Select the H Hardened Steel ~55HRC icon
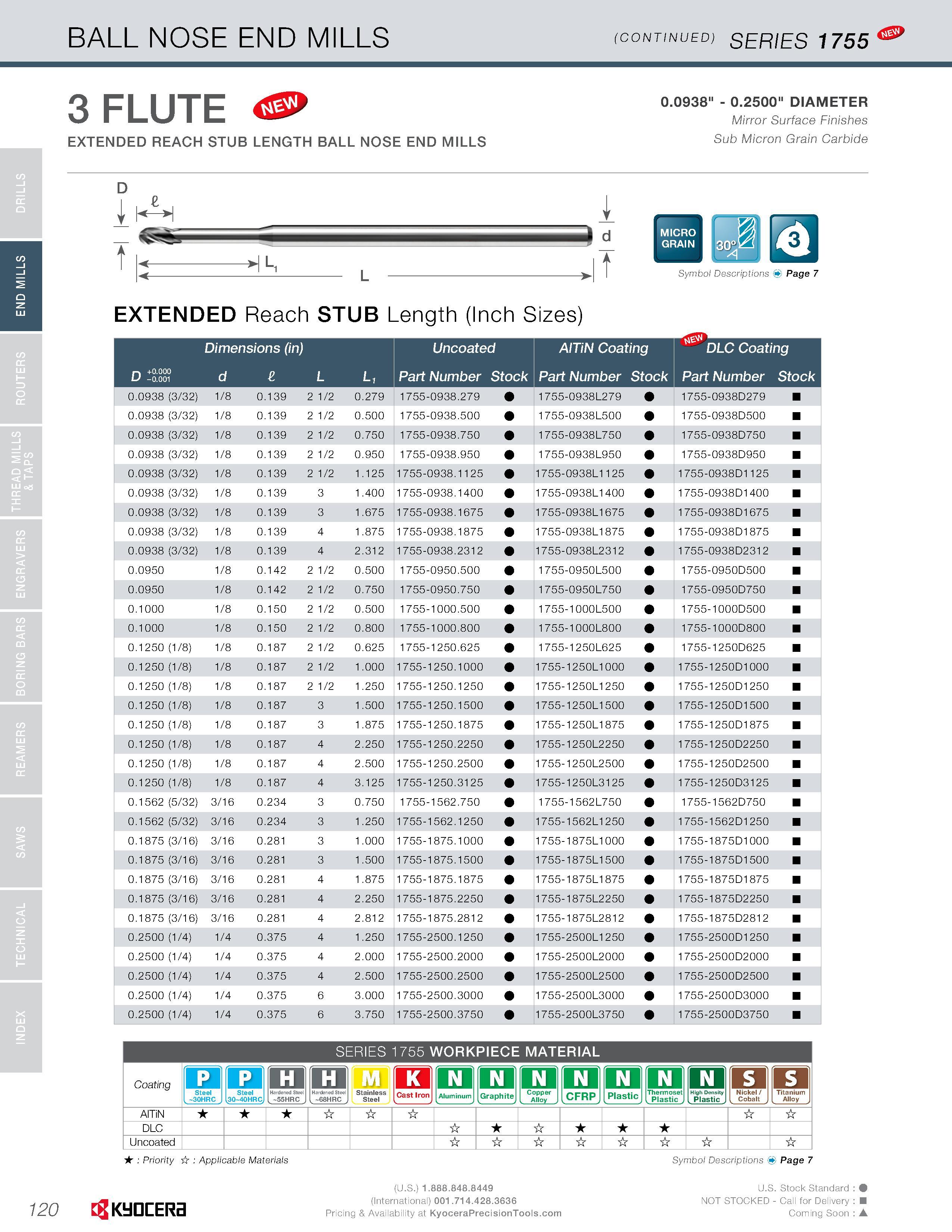Image resolution: width=952 pixels, height=1232 pixels. [286, 1085]
